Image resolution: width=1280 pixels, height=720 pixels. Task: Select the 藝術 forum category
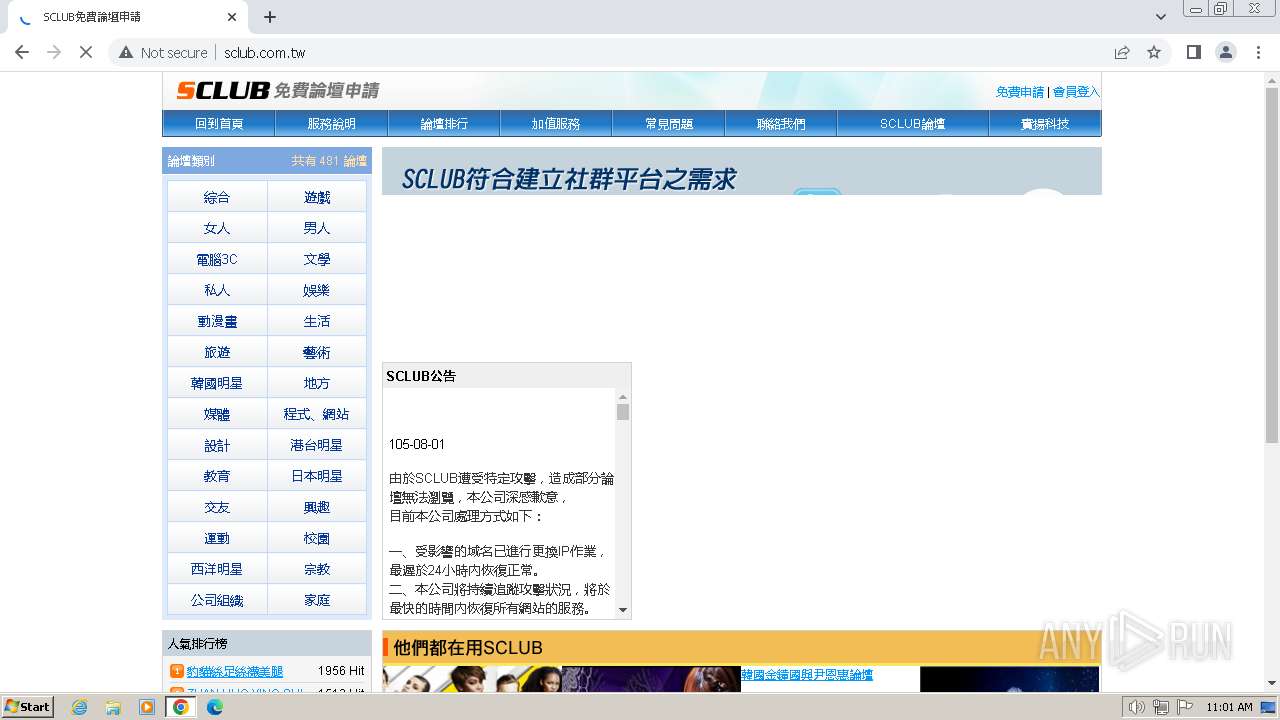(x=317, y=353)
